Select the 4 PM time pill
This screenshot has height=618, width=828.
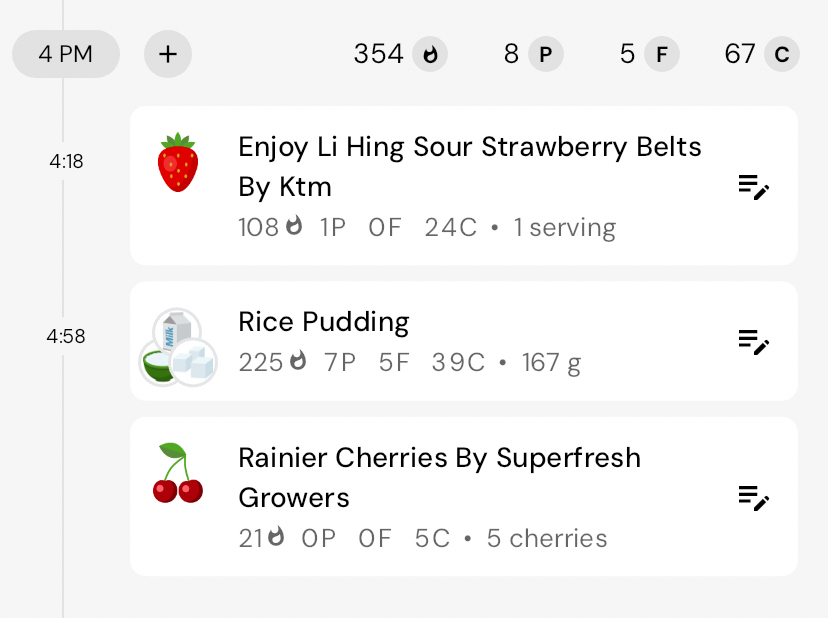(66, 54)
